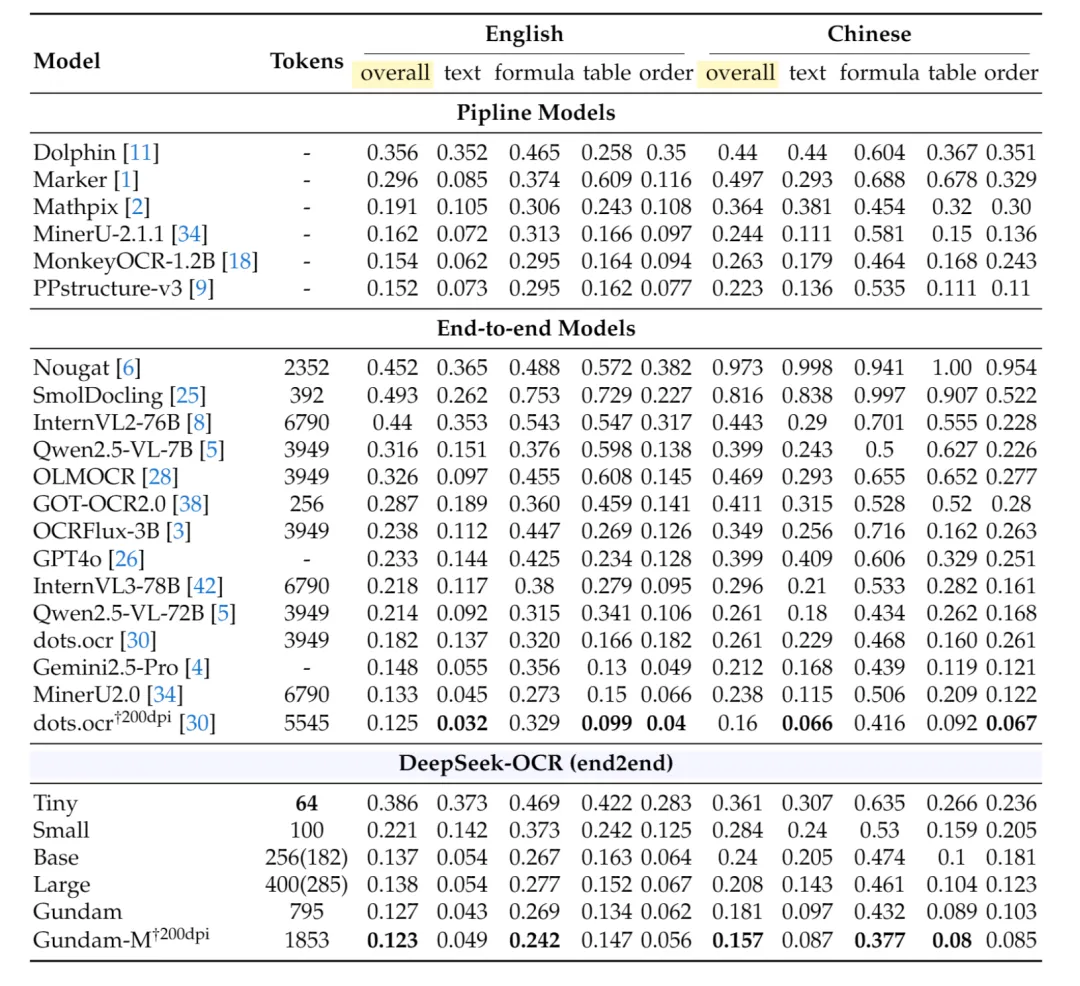This screenshot has height=986, width=1080.
Task: Click PPstructure-v3 citation 9
Action: pyautogui.click(x=201, y=288)
